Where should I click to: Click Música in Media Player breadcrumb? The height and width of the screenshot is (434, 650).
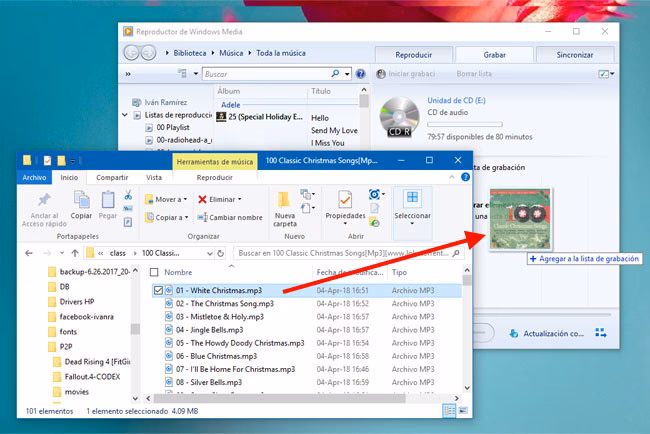point(231,53)
